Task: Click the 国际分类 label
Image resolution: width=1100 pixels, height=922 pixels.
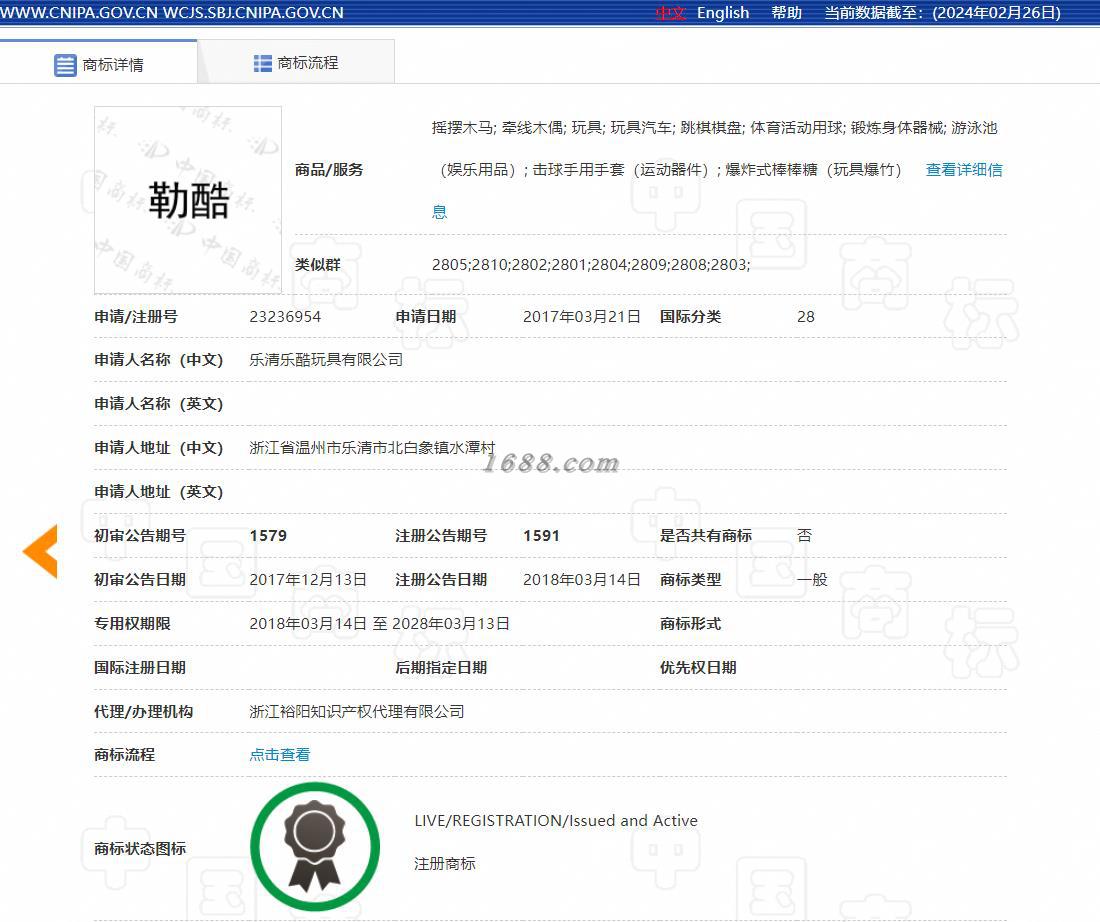Action: pos(690,317)
